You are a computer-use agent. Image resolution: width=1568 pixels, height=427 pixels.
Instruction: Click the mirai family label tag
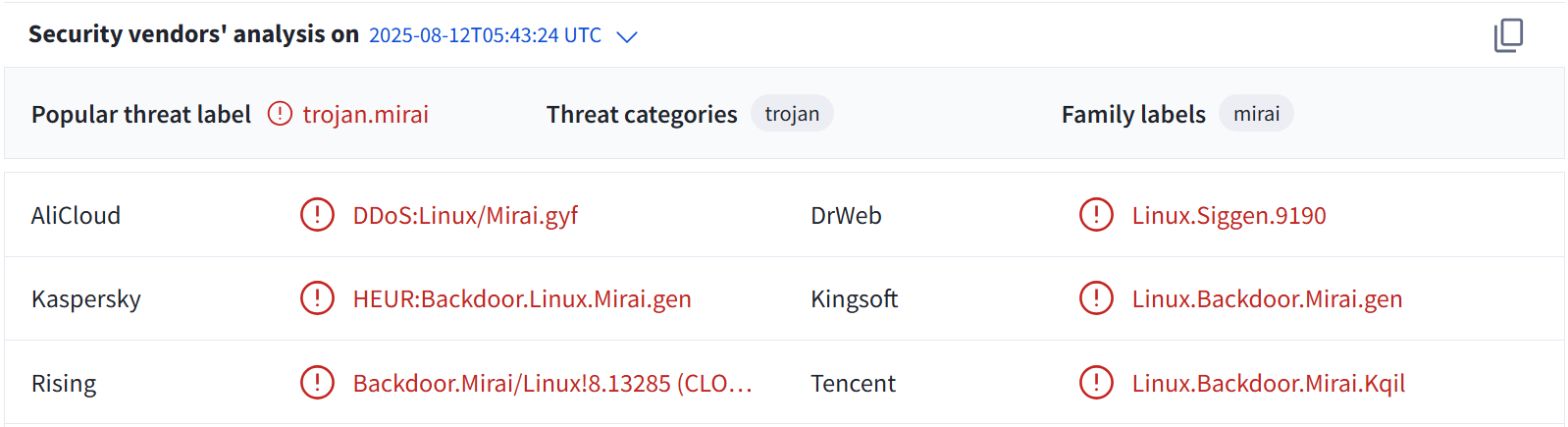[1256, 114]
